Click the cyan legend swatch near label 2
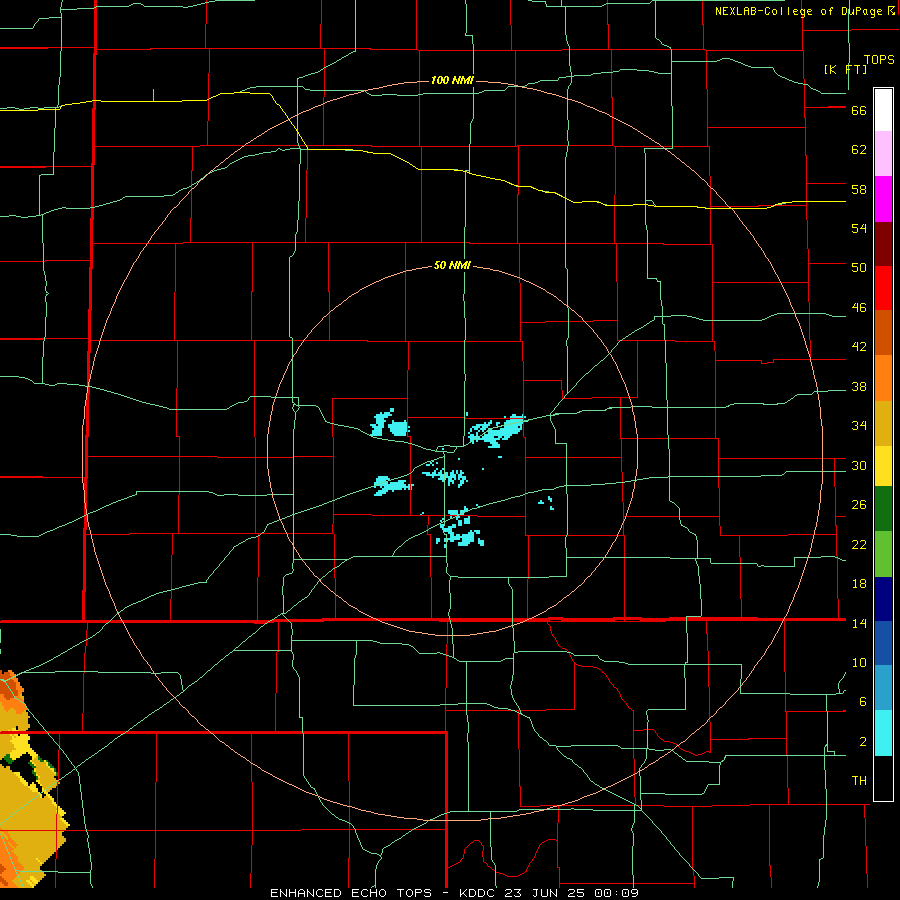This screenshot has width=900, height=900. point(883,733)
